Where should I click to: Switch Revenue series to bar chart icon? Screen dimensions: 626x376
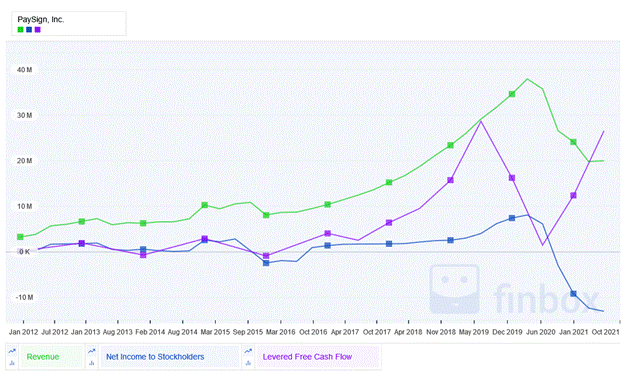(12, 362)
